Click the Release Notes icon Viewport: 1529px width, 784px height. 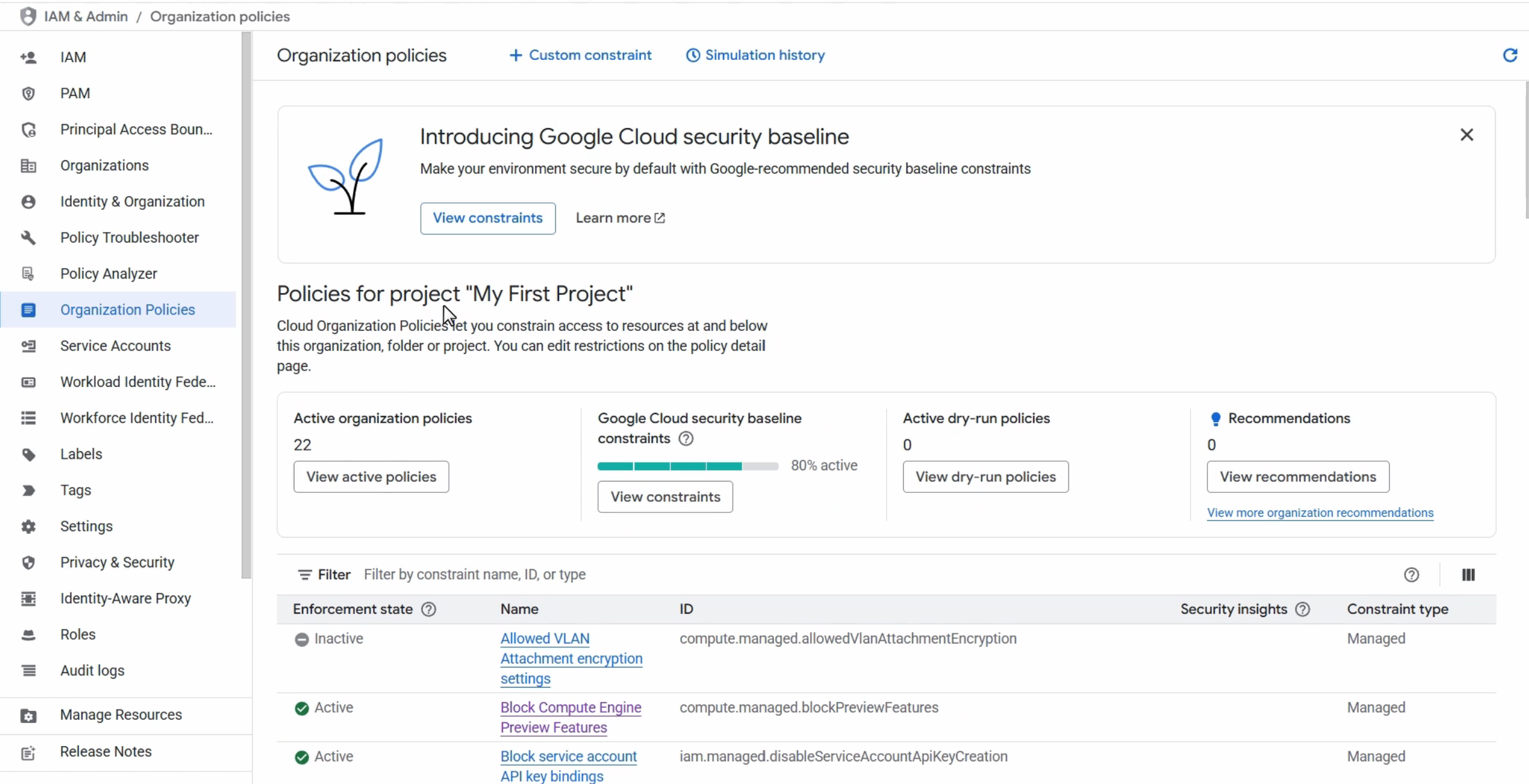click(x=28, y=752)
